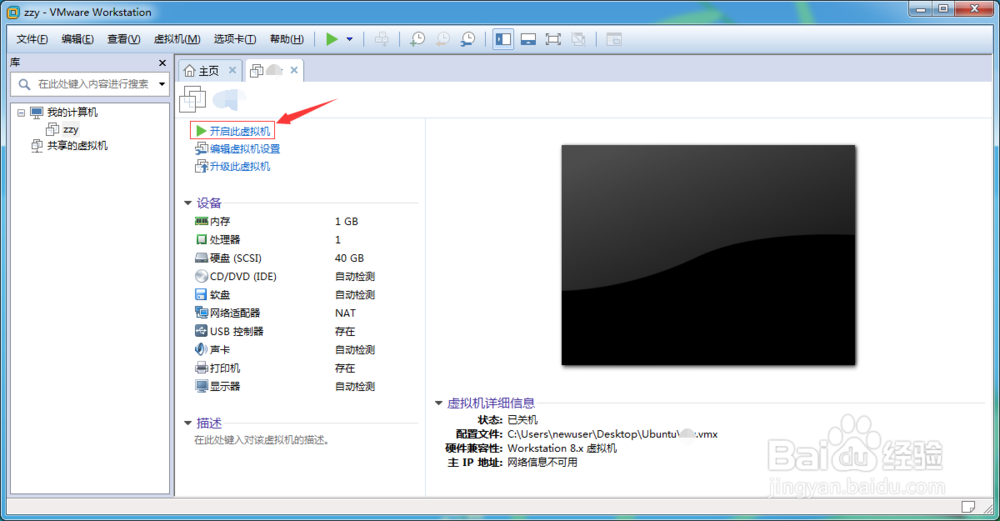Open the library search dropdown arrow
Screen dimensions: 1000x521
[x=162, y=84]
